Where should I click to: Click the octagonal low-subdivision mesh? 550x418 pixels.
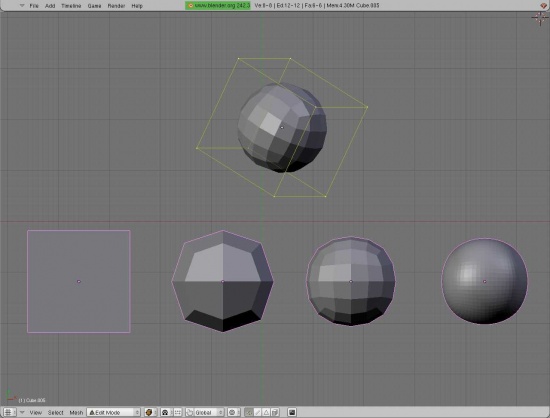[222, 281]
